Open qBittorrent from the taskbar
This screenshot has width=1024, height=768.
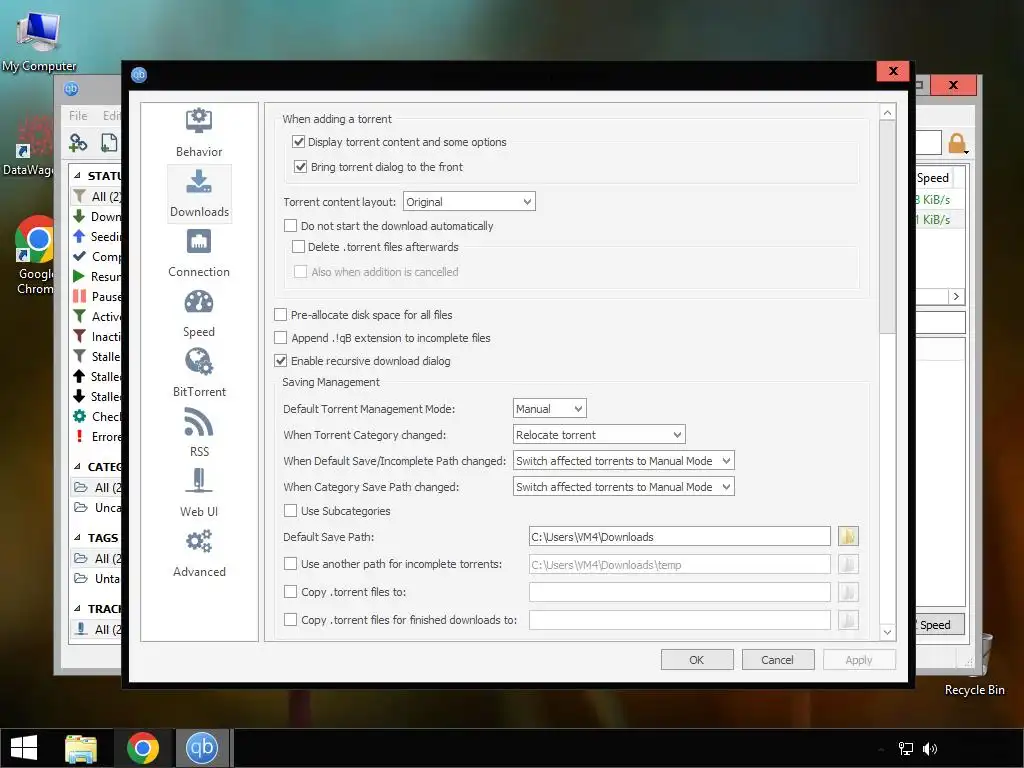202,748
